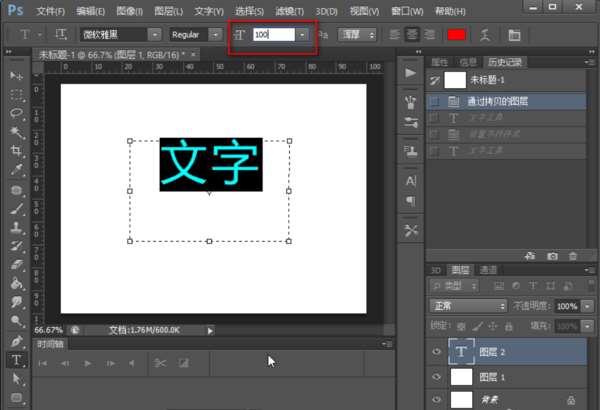This screenshot has width=600, height=410.
Task: Open the font size dropdown arrow
Action: coord(302,35)
